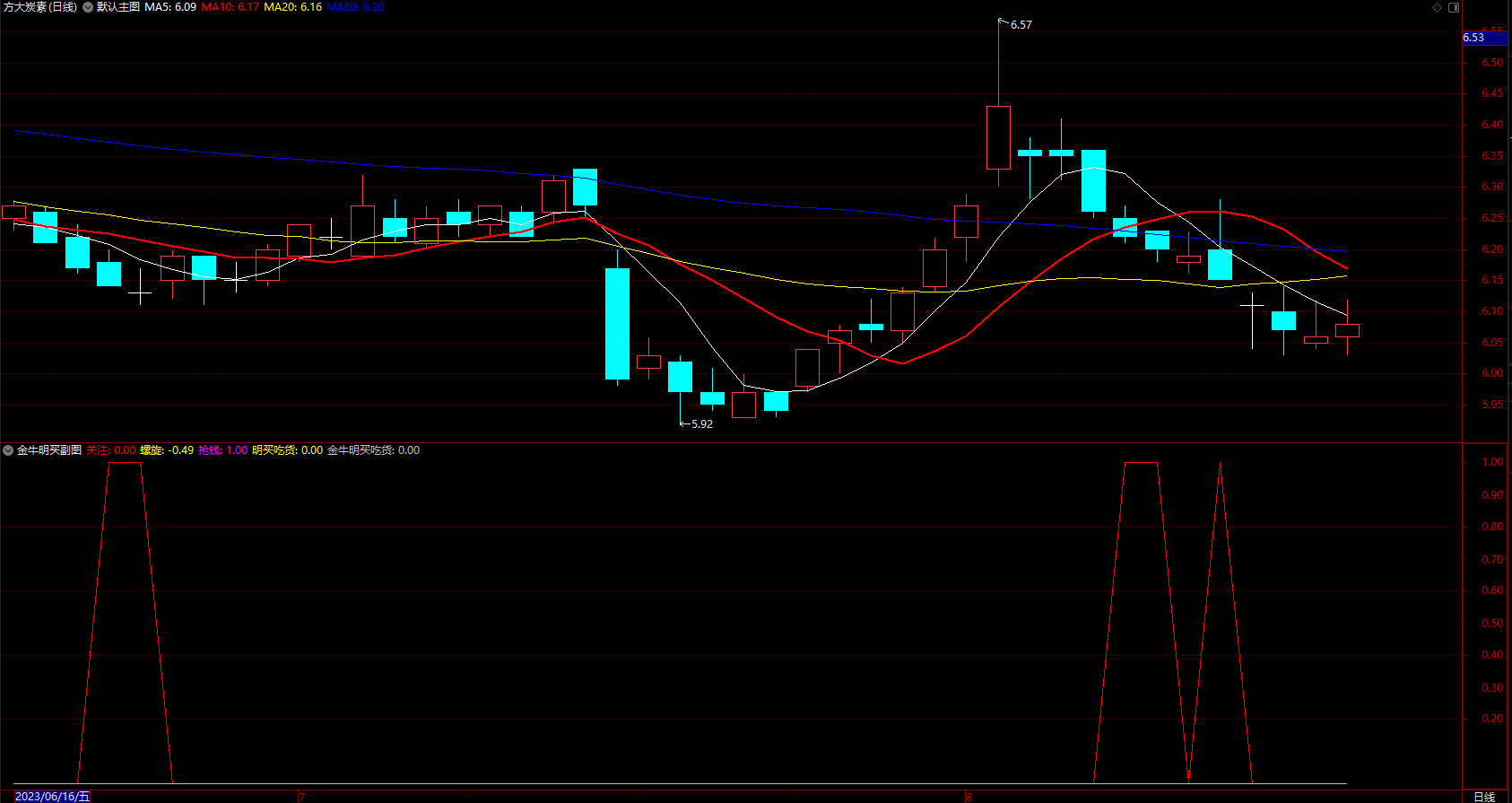Click the diamond icon at top right

(x=1437, y=7)
